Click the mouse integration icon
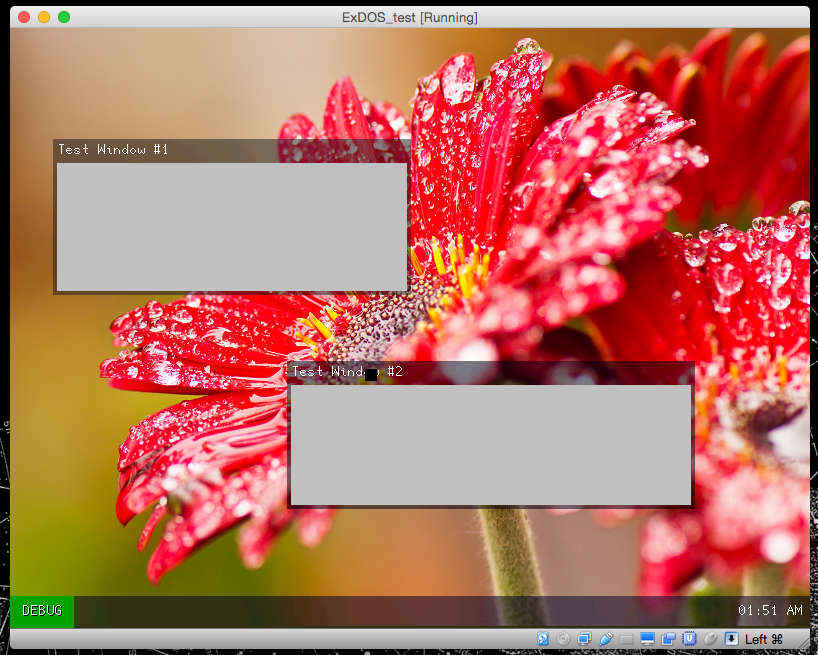The height and width of the screenshot is (655, 818). [710, 639]
